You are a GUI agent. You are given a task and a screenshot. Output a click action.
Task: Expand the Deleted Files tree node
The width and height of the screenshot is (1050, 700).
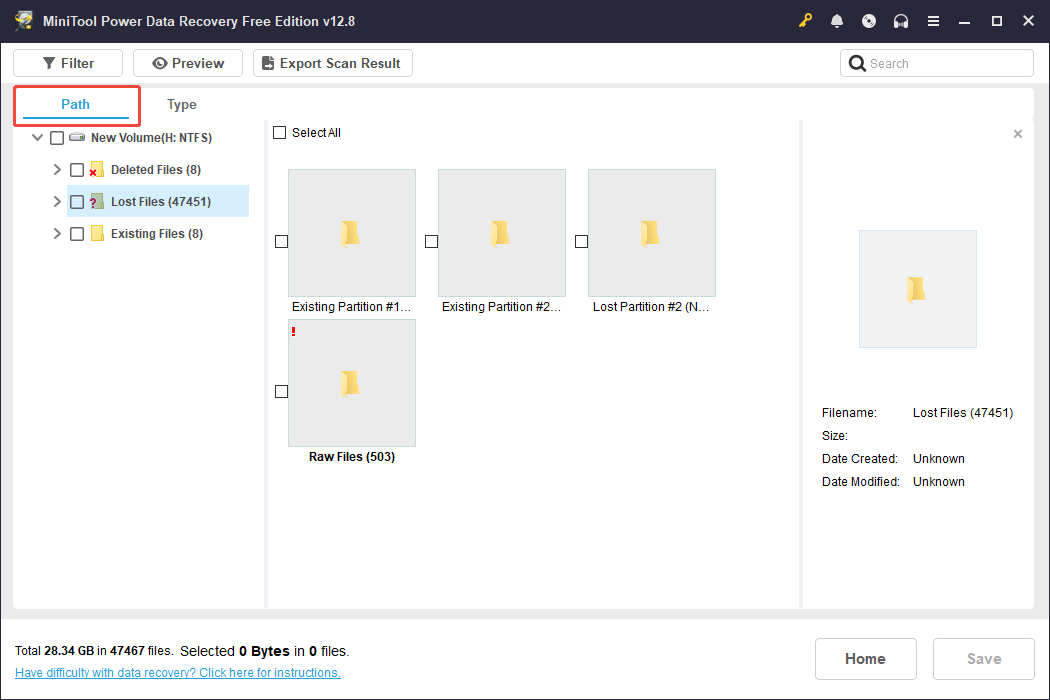coord(57,169)
